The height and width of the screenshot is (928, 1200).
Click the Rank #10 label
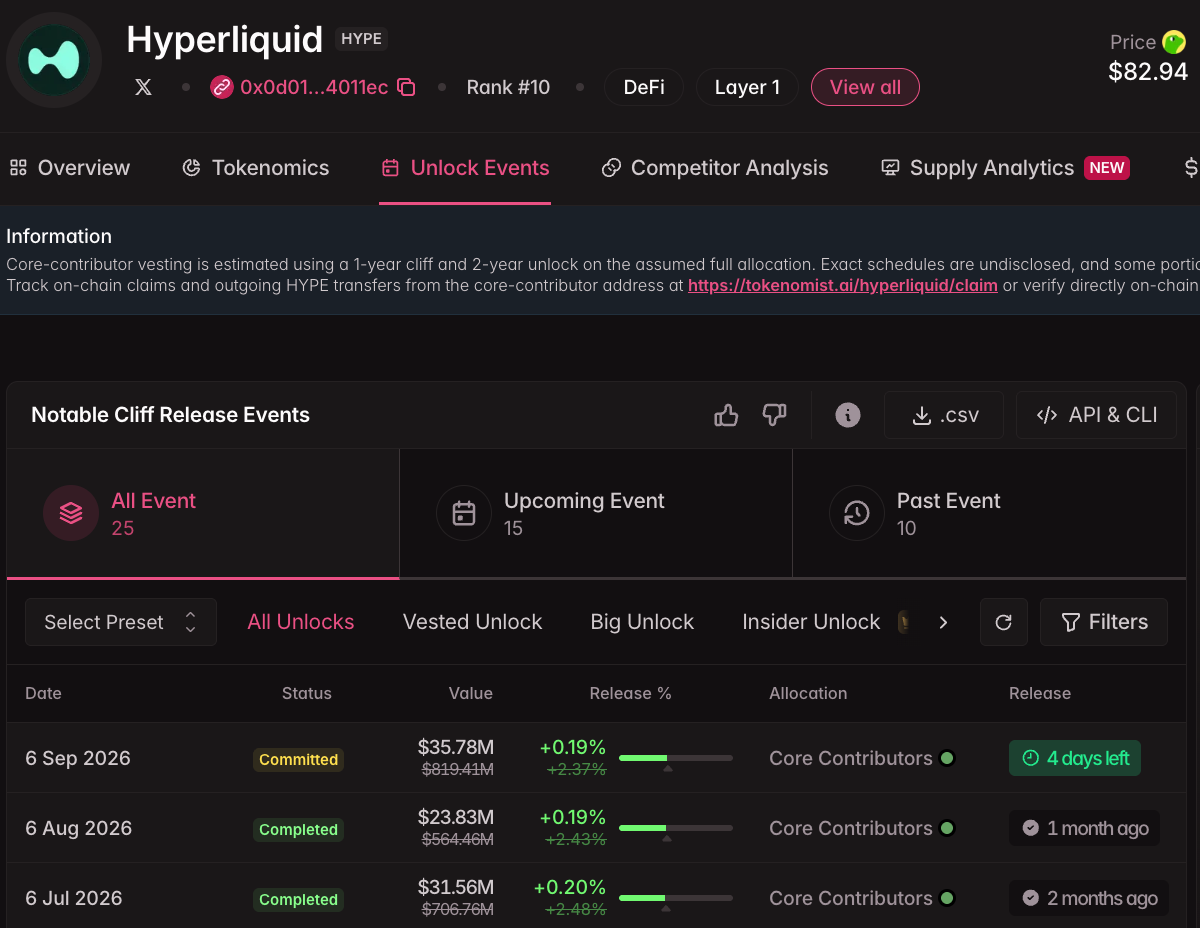click(508, 87)
